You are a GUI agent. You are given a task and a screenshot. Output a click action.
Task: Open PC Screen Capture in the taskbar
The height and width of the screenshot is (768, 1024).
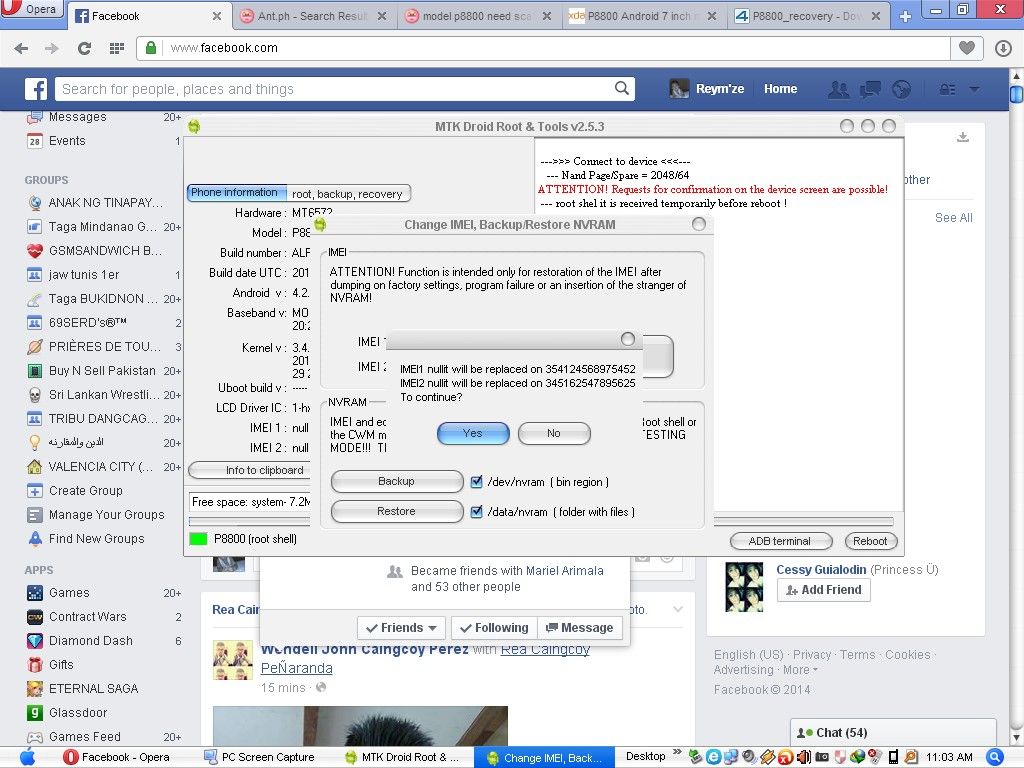[260, 757]
